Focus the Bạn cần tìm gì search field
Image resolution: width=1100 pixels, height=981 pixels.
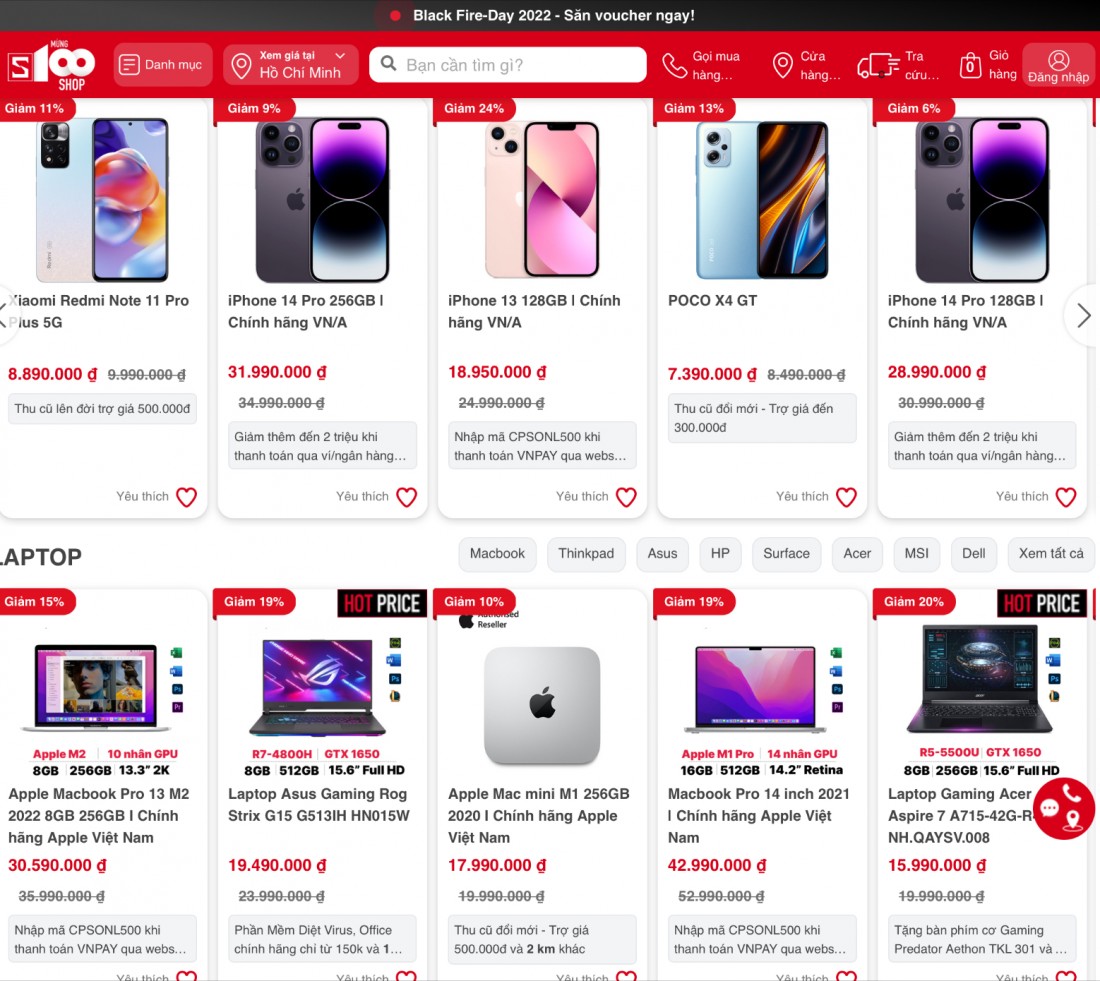508,65
